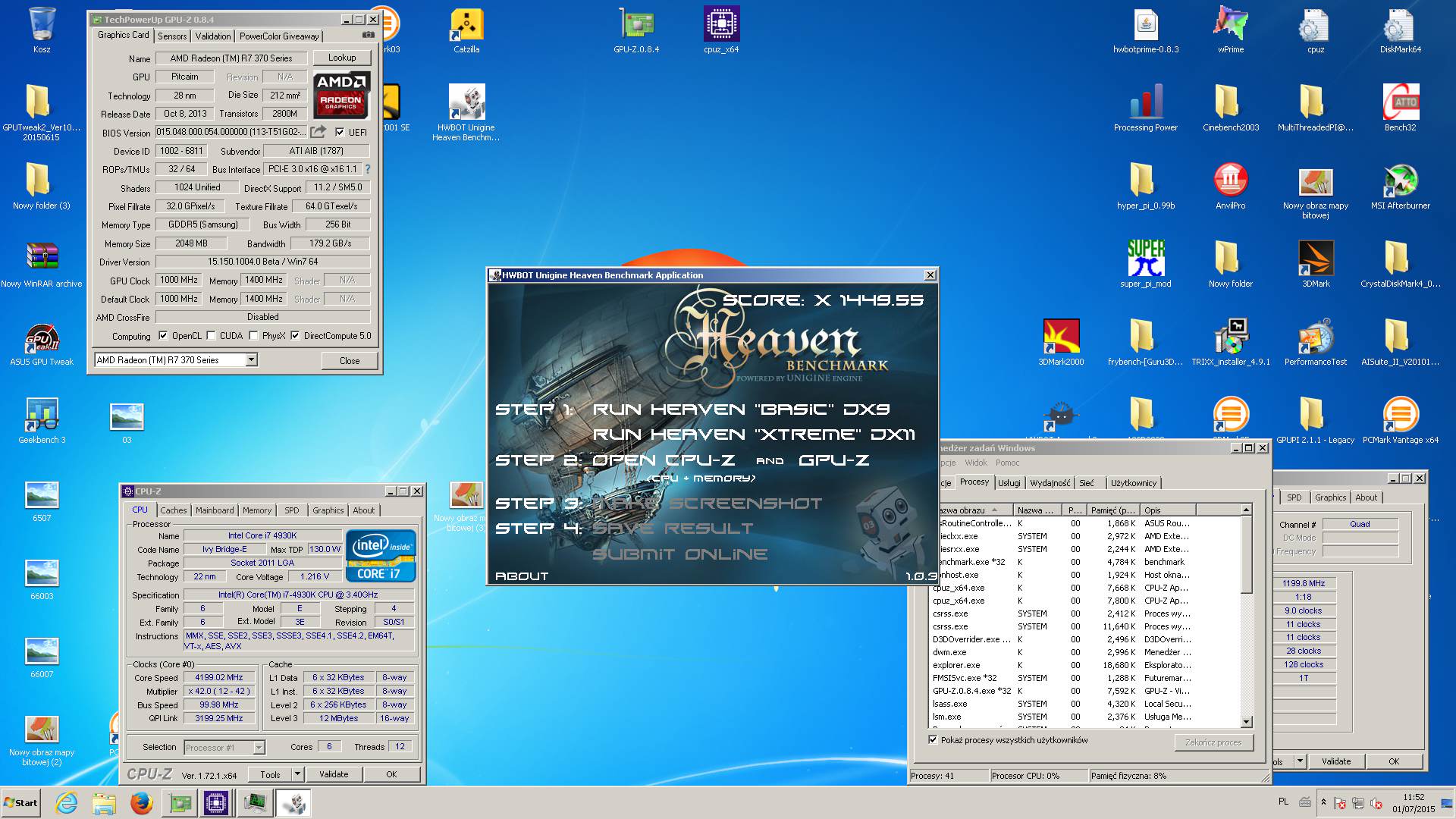The width and height of the screenshot is (1456, 819).
Task: Open Internet Explorer from taskbar
Action: point(67,803)
